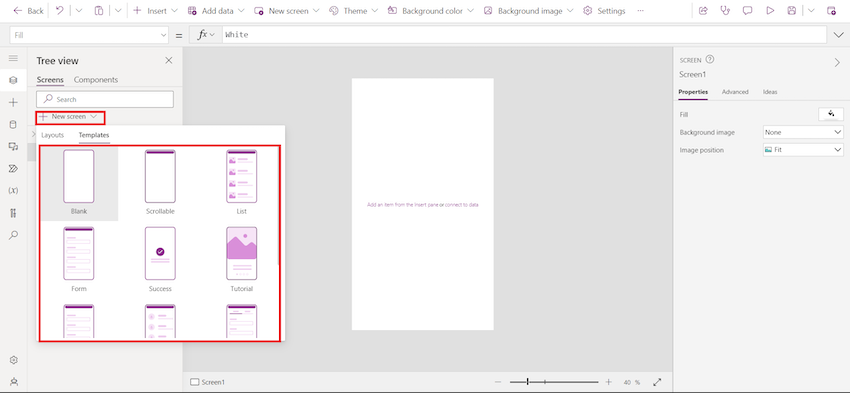Click 'Add an item from the Insert pane' link
This screenshot has height=393, width=850.
point(403,205)
